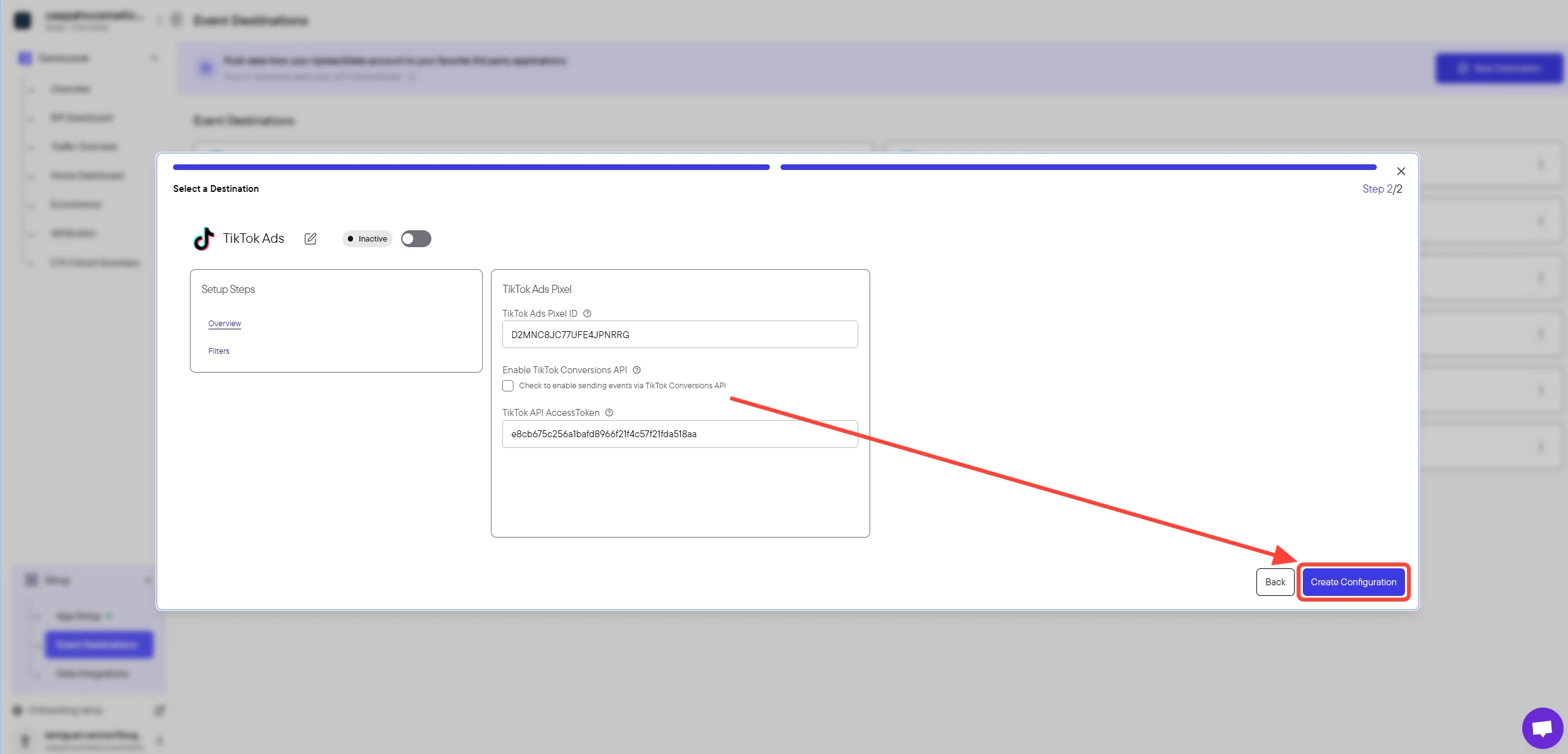
Task: Click the TikTok logo icon
Action: click(203, 239)
